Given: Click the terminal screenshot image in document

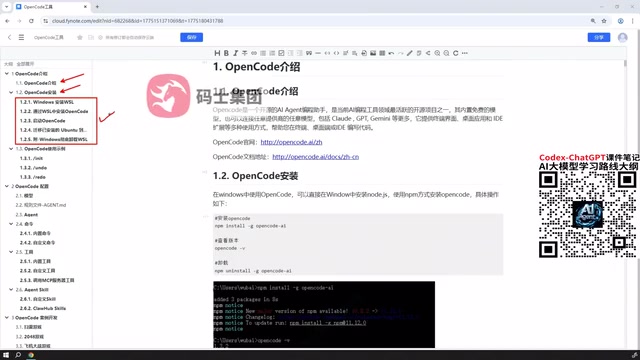Looking at the screenshot, I should pyautogui.click(x=324, y=315).
